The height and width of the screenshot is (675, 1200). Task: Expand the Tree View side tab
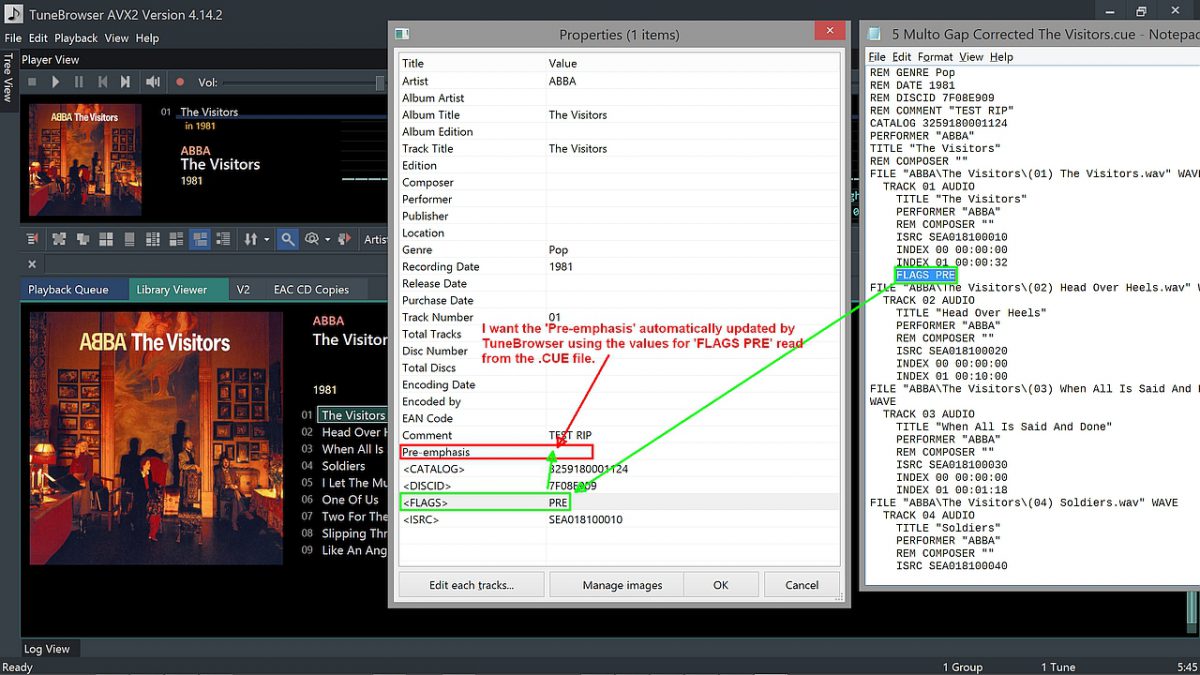(8, 77)
